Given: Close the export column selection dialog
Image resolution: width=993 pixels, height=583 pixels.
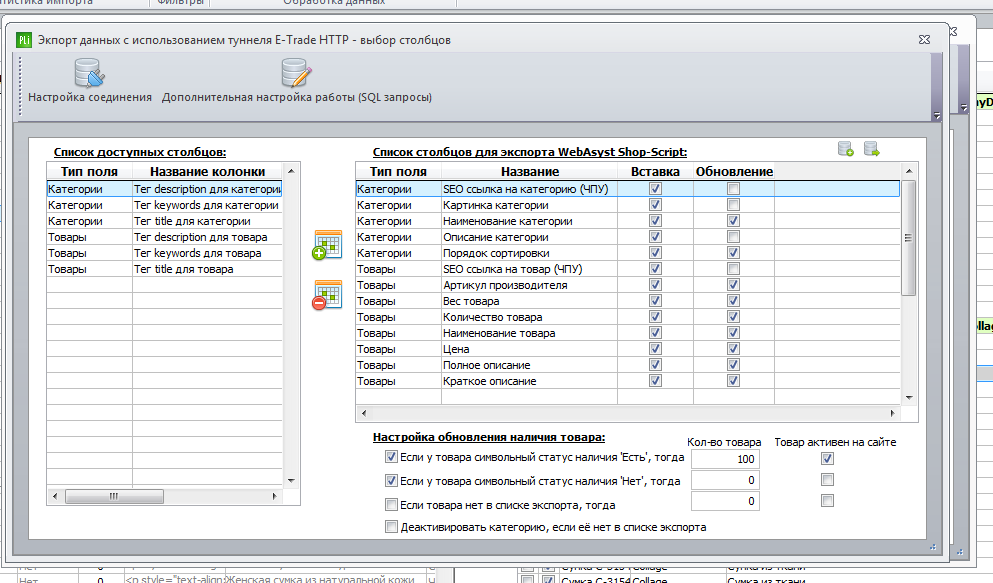Looking at the screenshot, I should pyautogui.click(x=924, y=39).
